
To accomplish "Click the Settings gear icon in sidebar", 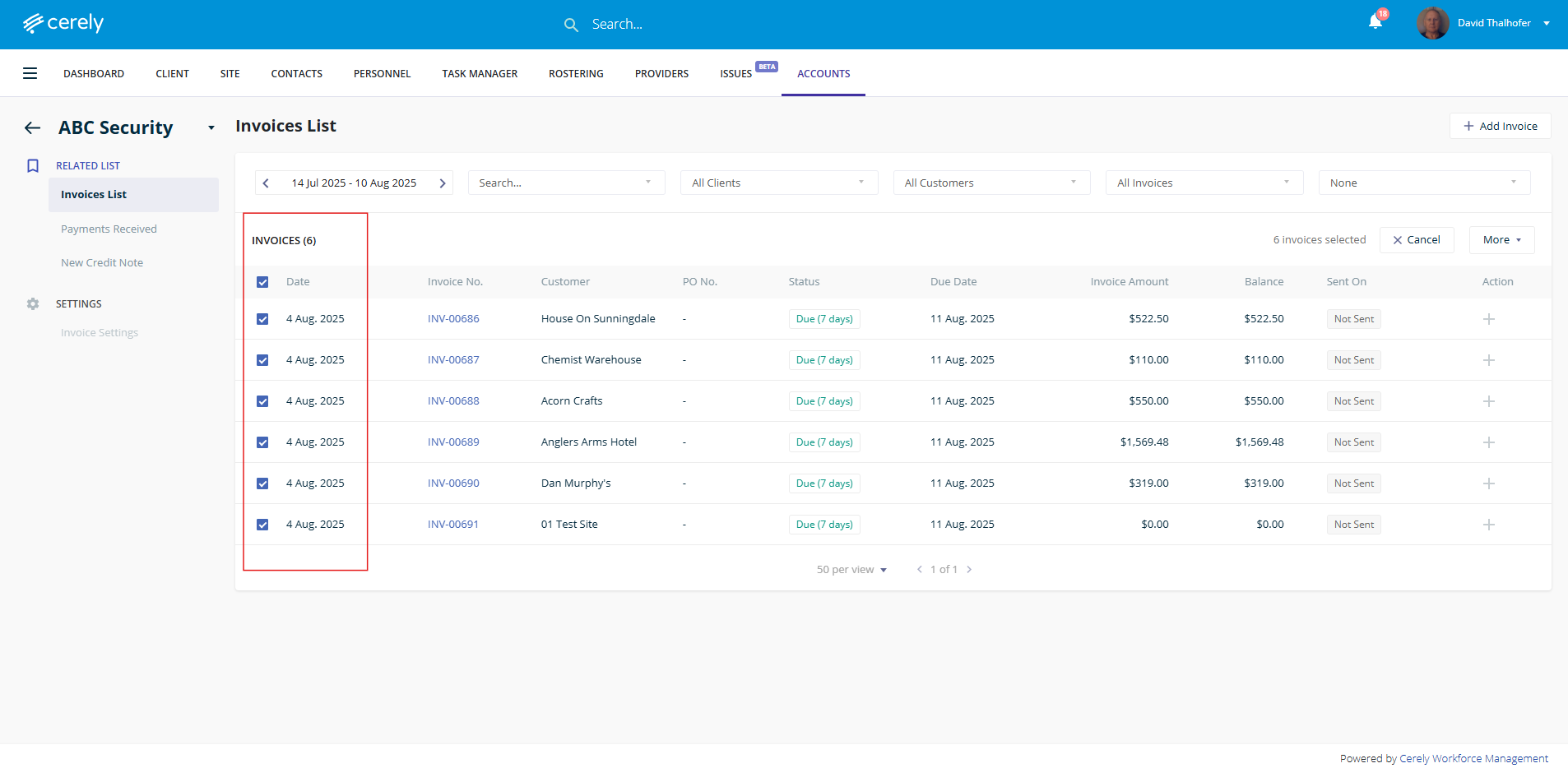I will 33,303.
